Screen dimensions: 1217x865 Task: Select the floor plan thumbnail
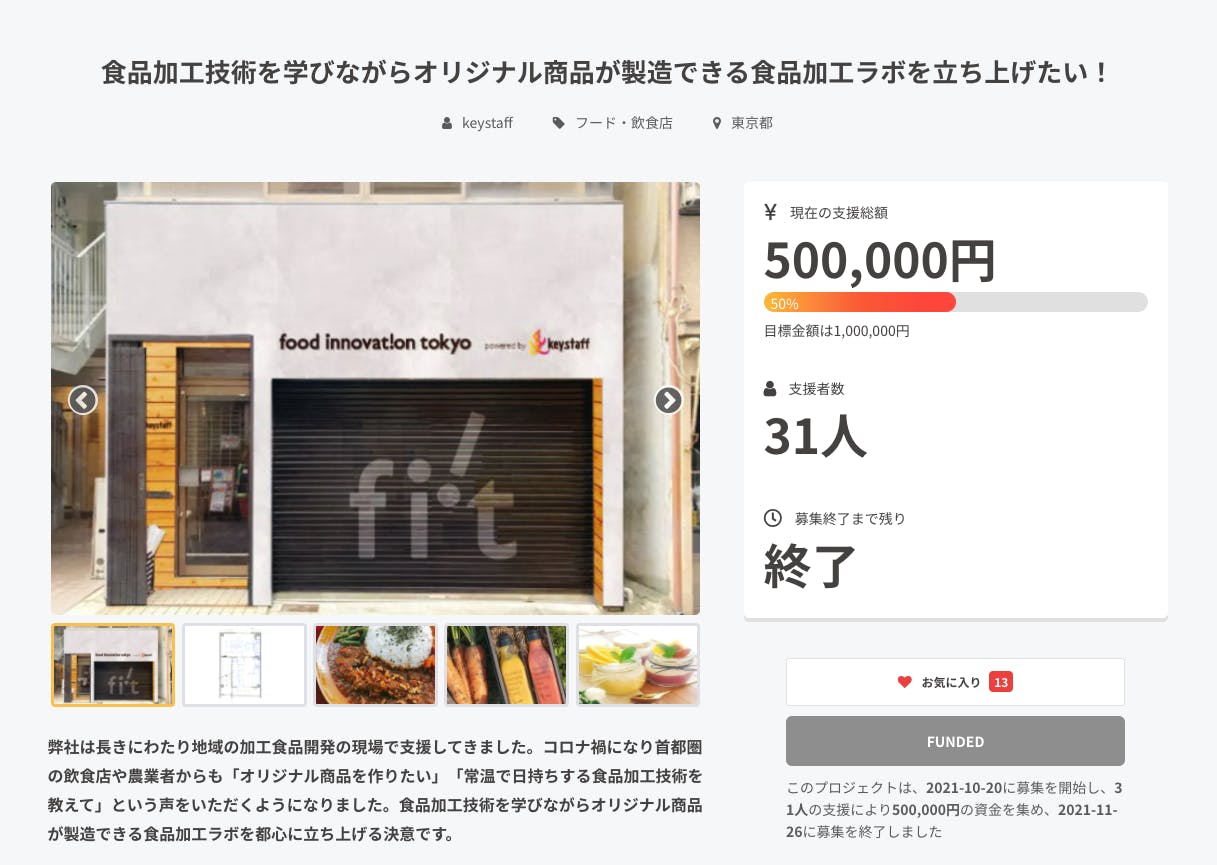(244, 665)
